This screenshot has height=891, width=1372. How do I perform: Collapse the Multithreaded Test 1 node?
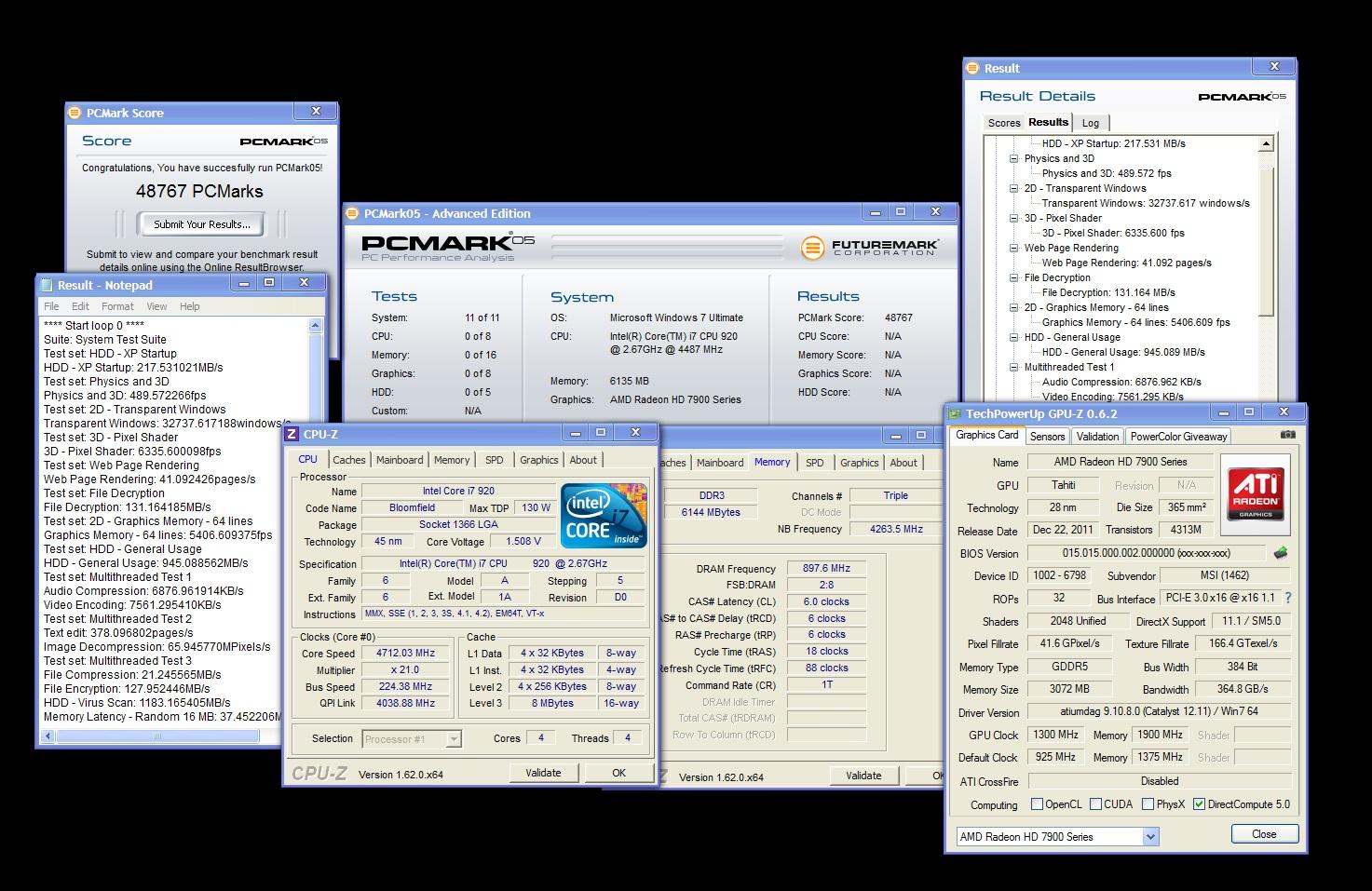coord(1014,367)
